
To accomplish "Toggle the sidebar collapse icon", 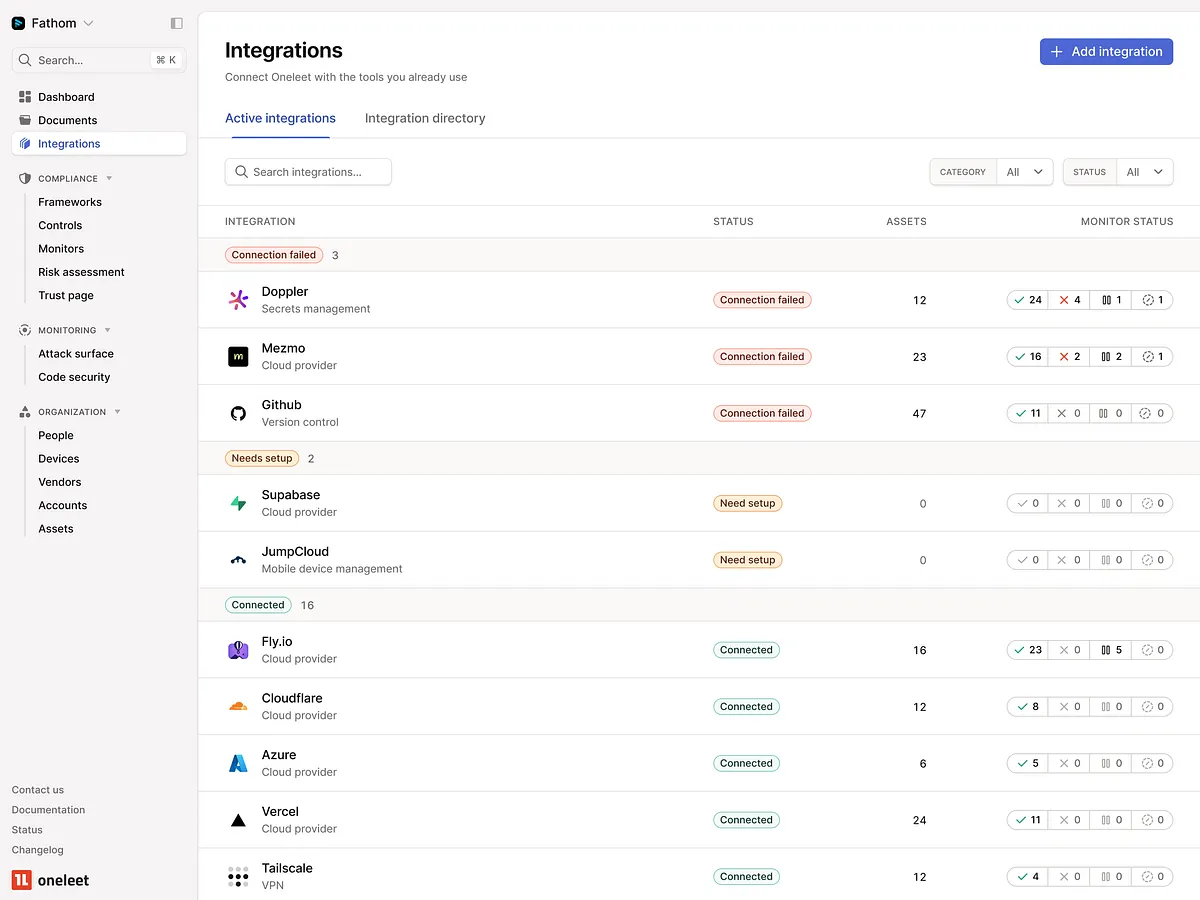I will coord(177,23).
